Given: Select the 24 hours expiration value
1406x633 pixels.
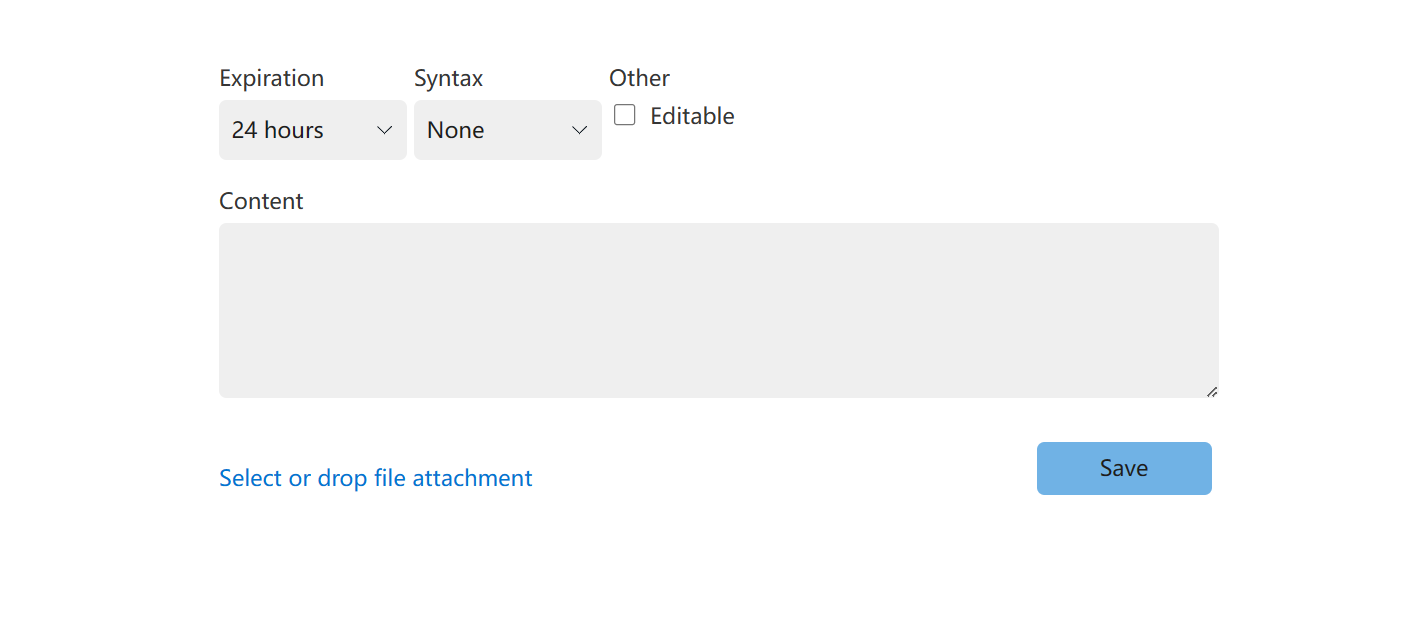Looking at the screenshot, I should pos(278,130).
